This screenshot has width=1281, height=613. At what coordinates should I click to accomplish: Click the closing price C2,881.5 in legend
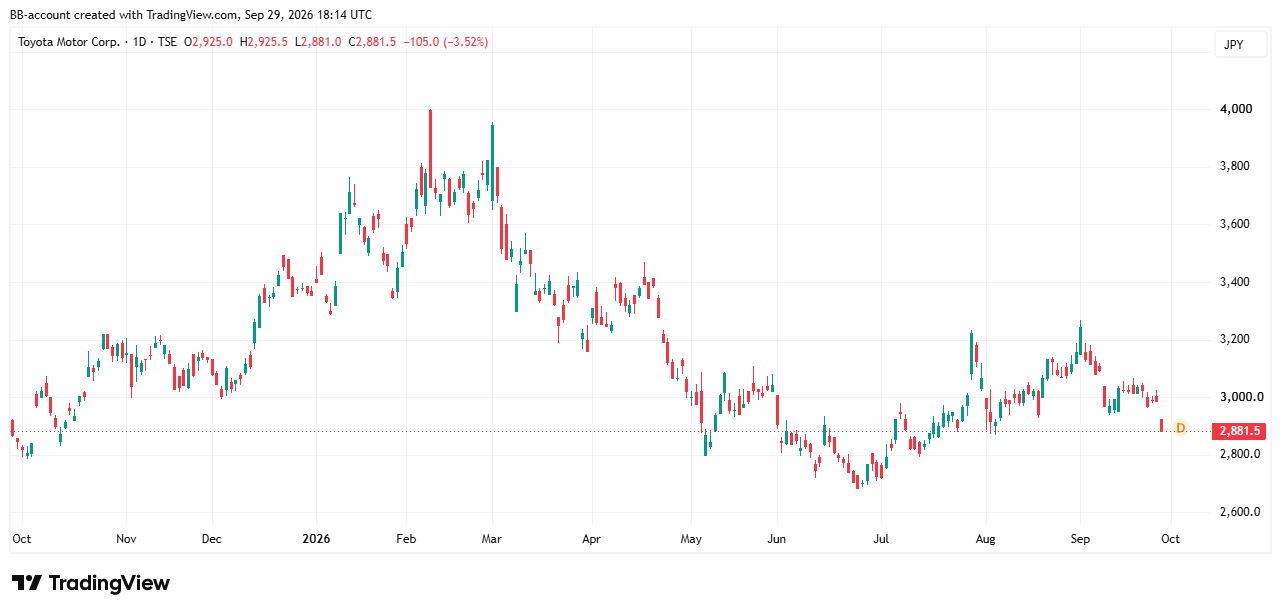tap(372, 42)
